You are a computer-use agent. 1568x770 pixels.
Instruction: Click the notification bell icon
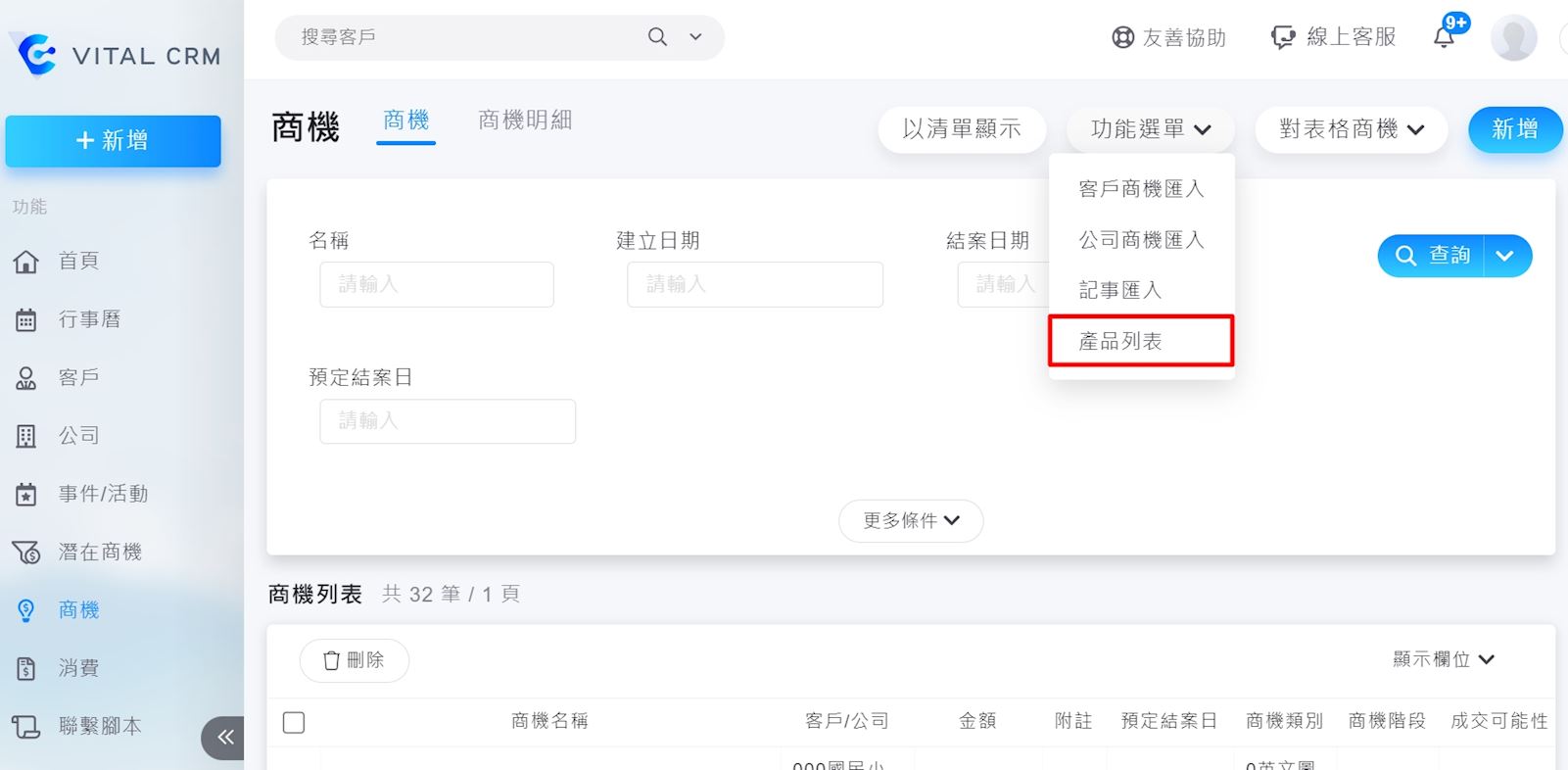pyautogui.click(x=1444, y=37)
